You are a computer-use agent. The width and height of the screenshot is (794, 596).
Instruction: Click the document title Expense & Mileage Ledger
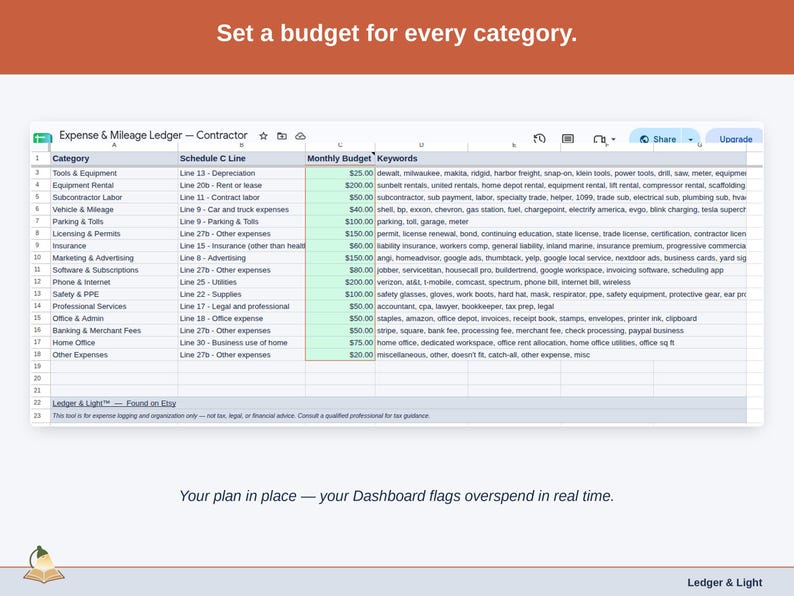pyautogui.click(x=153, y=135)
